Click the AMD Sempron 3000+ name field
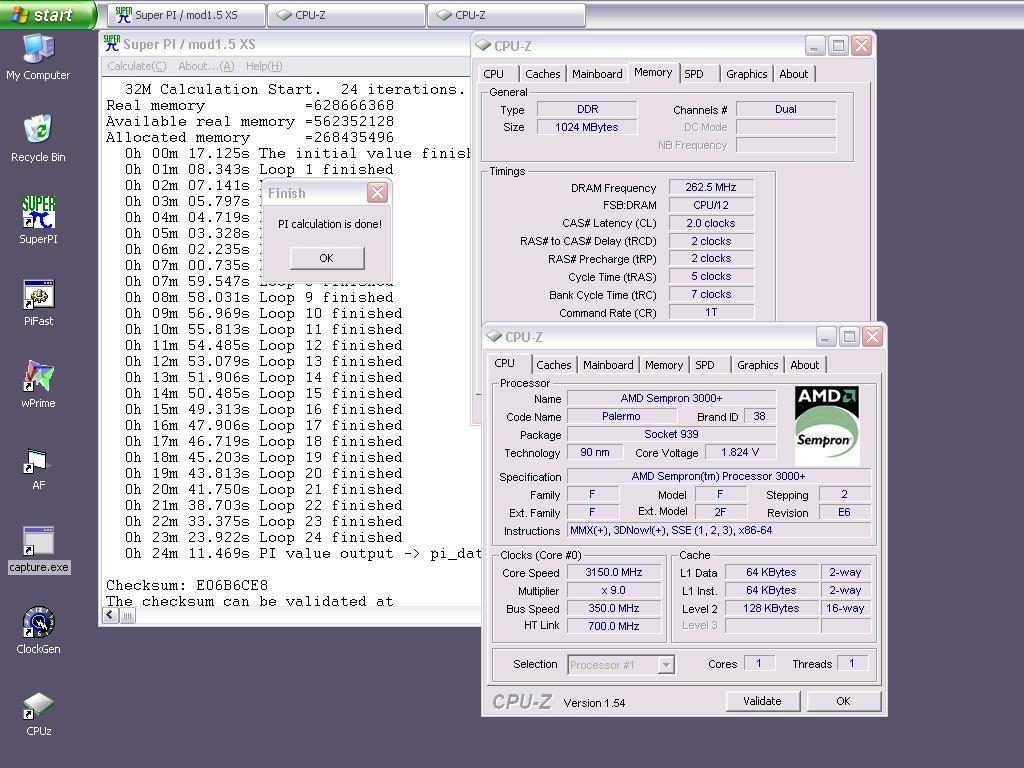Screen dimensions: 1024x768 pos(671,398)
